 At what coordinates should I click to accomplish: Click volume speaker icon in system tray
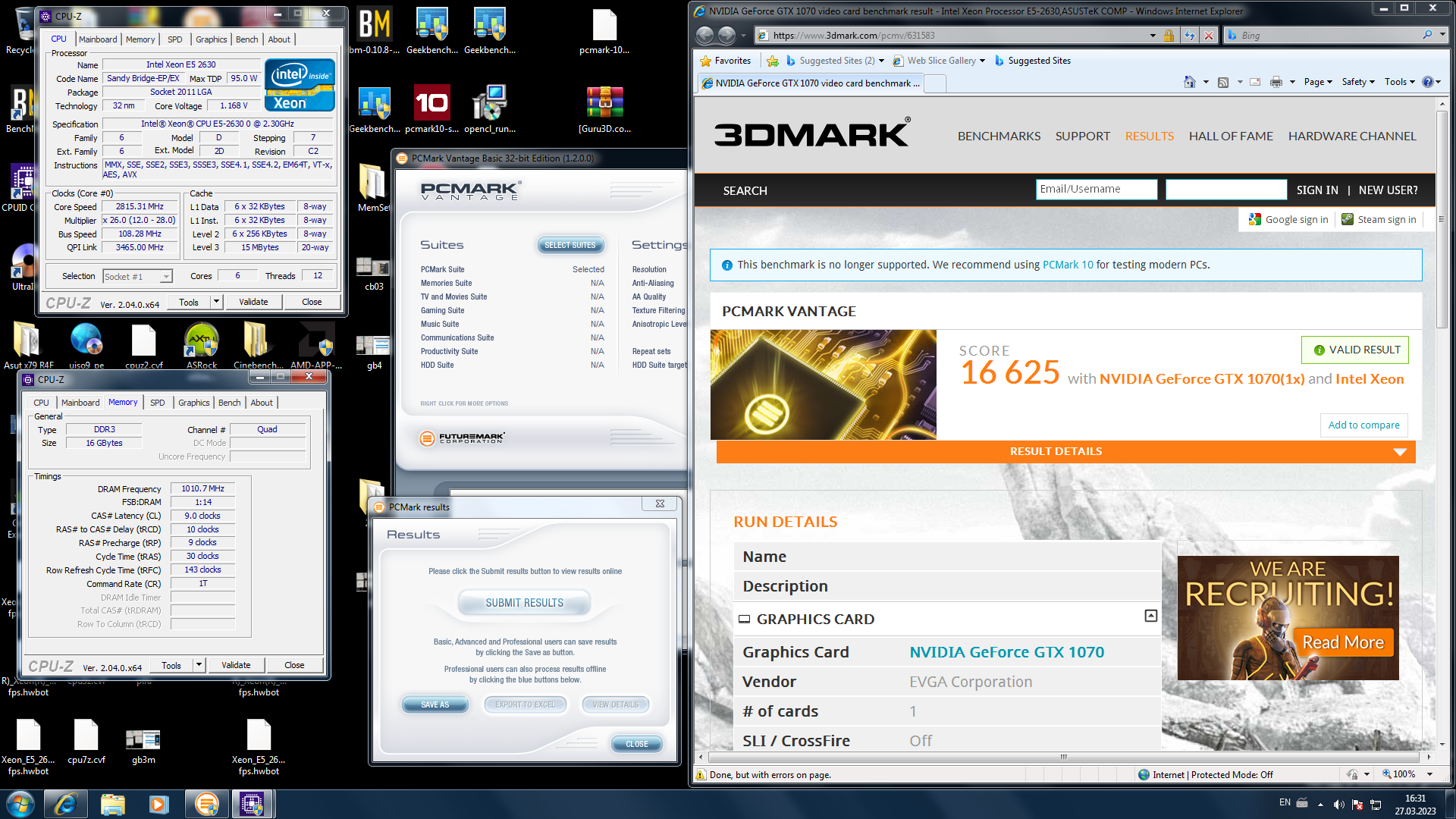pyautogui.click(x=1338, y=804)
